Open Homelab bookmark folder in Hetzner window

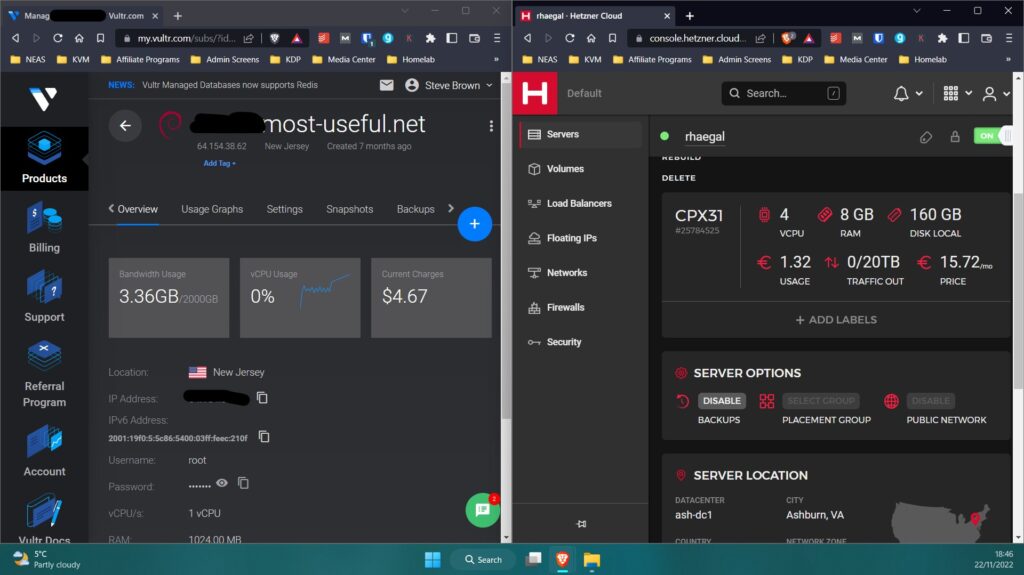coord(923,59)
